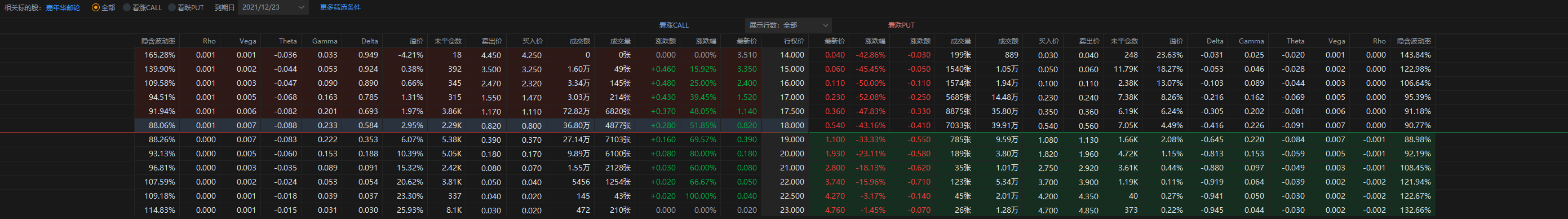Sort by put-side 溢价 column header
The image size is (1568, 219).
point(1176,41)
